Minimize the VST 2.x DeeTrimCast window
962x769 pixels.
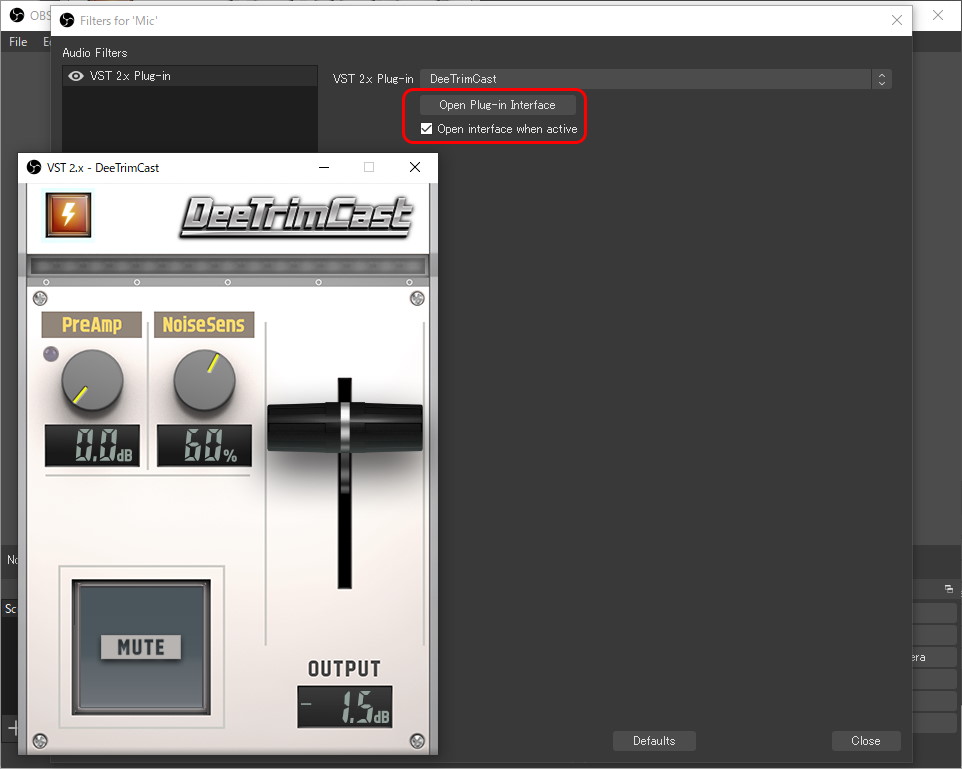click(324, 167)
